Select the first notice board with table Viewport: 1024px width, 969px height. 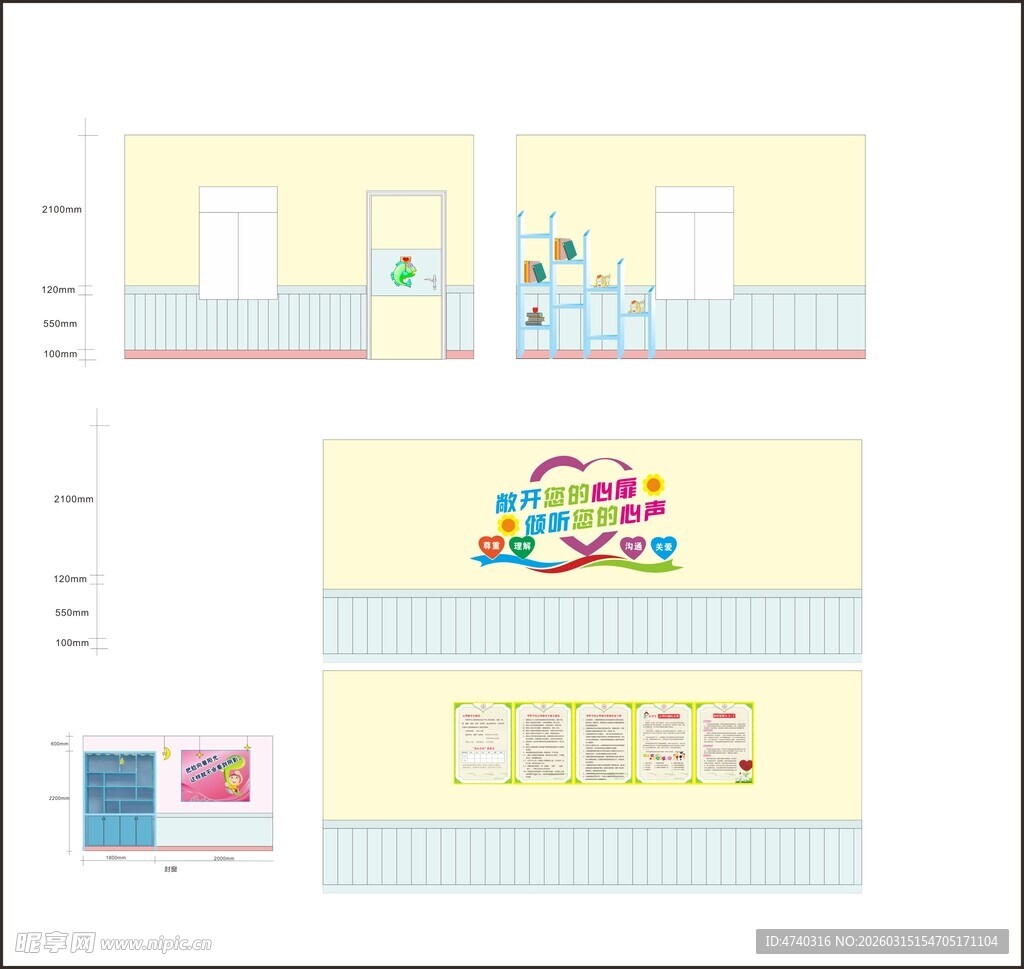pyautogui.click(x=484, y=742)
